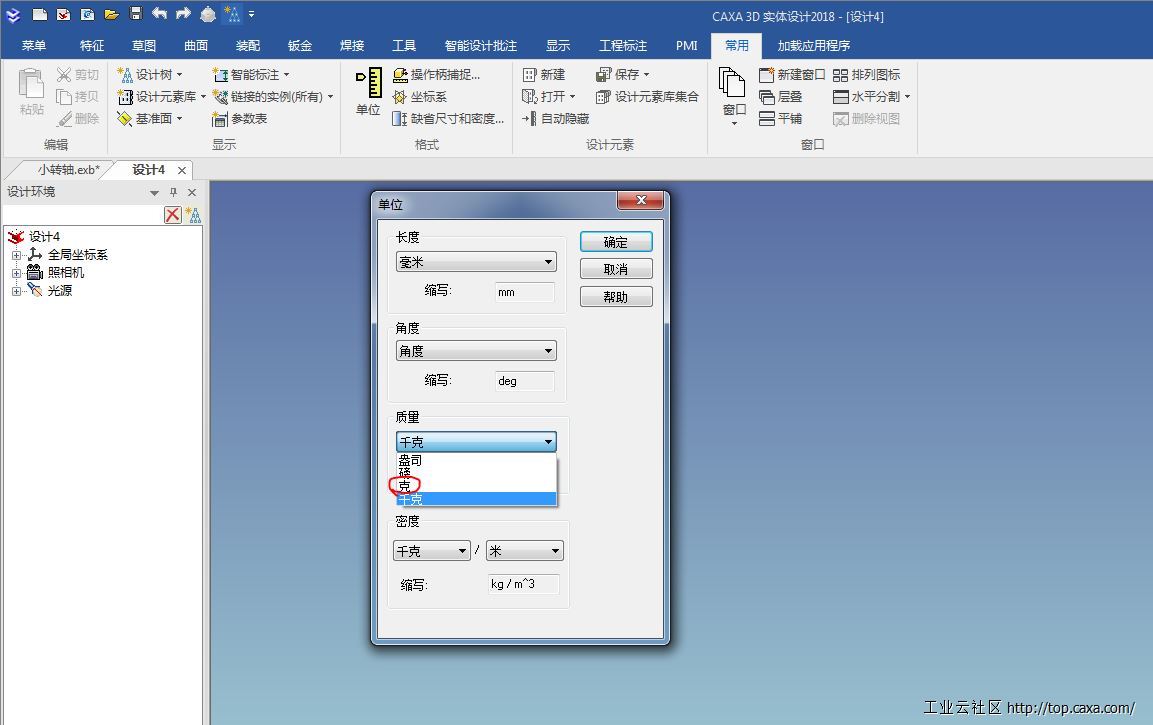This screenshot has width=1153, height=725.
Task: Click the 基准面 ribbon item
Action: tap(150, 118)
